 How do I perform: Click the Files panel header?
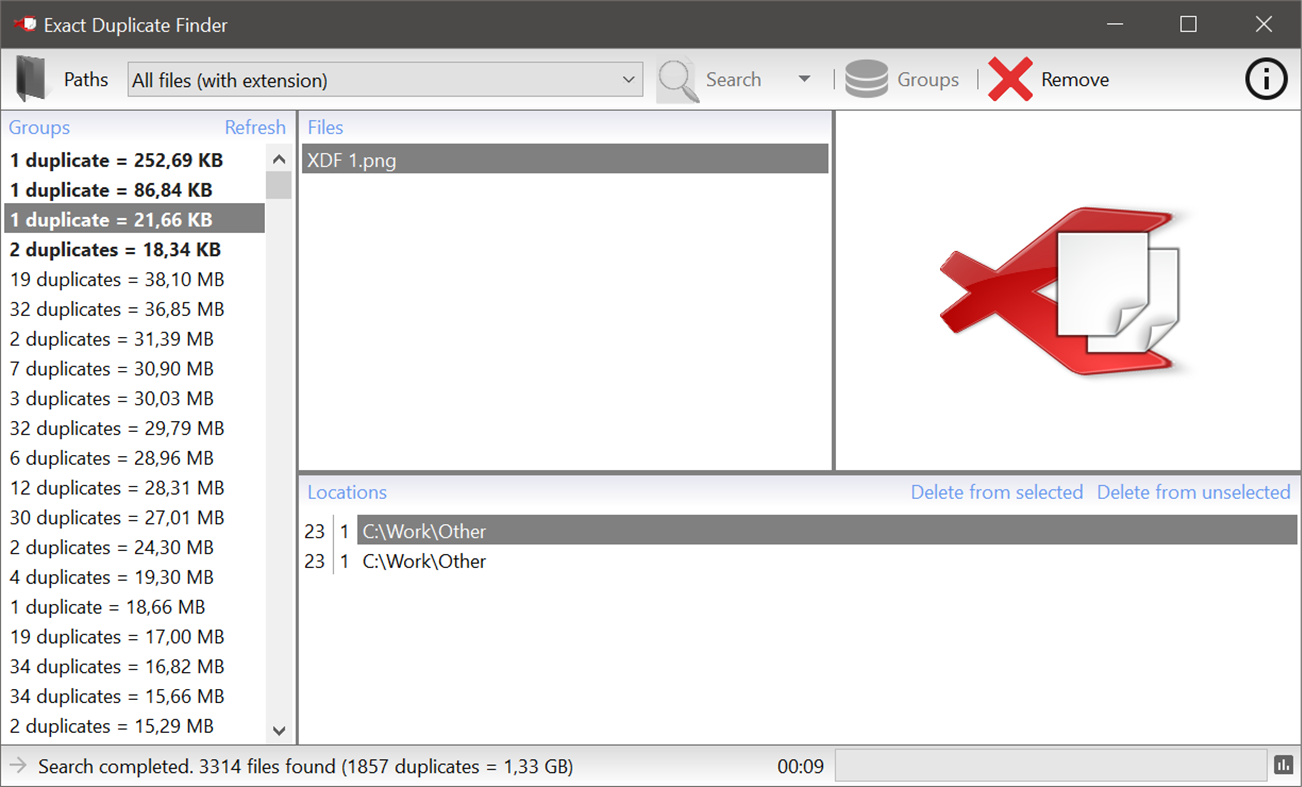pyautogui.click(x=325, y=127)
